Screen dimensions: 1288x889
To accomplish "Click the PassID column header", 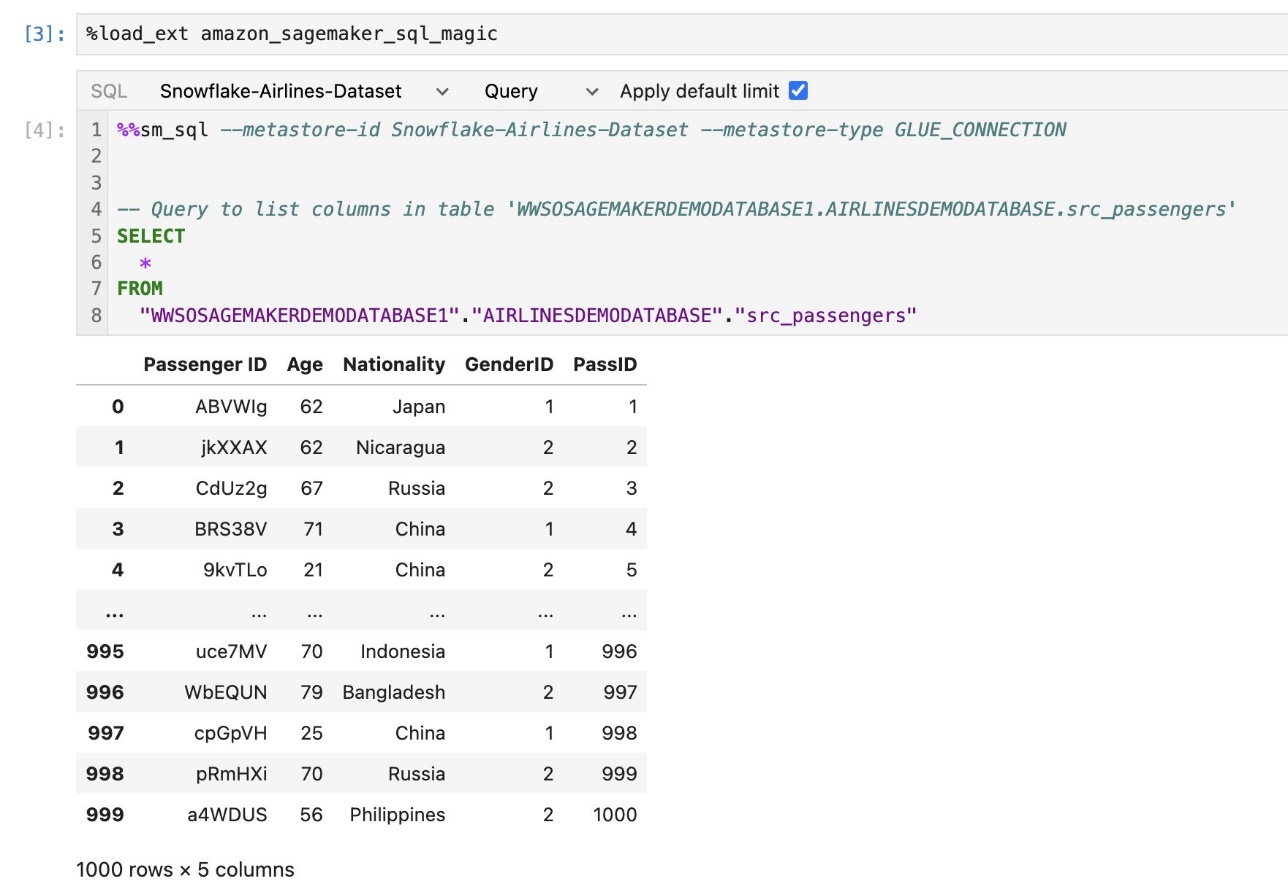I will click(605, 365).
